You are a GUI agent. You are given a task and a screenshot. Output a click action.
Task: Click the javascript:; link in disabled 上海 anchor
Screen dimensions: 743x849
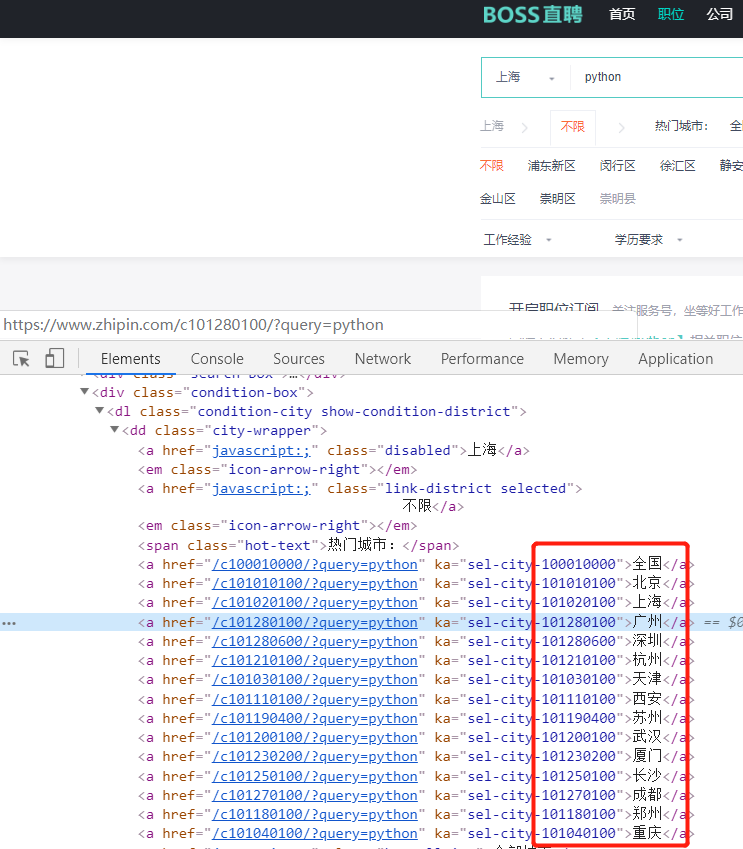point(262,450)
